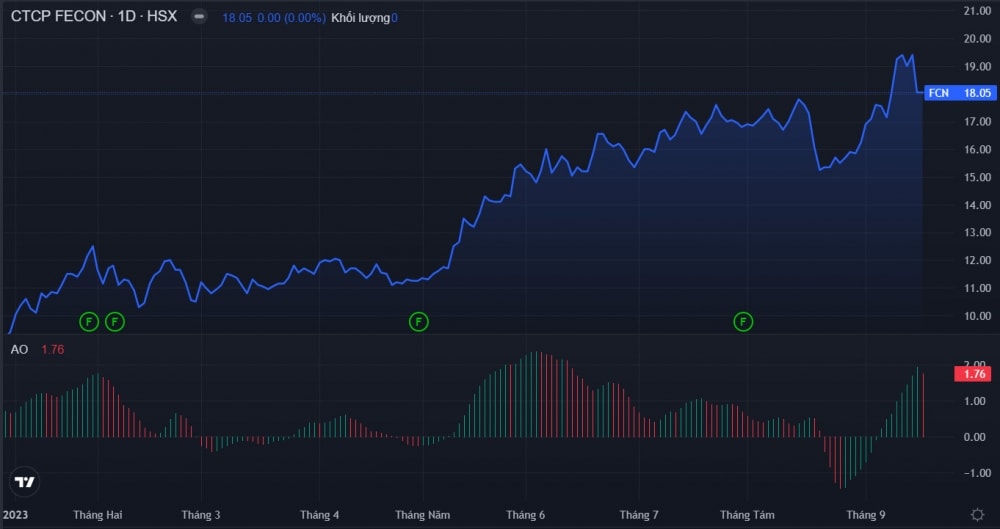Select the AO indicator legend name
This screenshot has height=529, width=1000.
point(20,350)
